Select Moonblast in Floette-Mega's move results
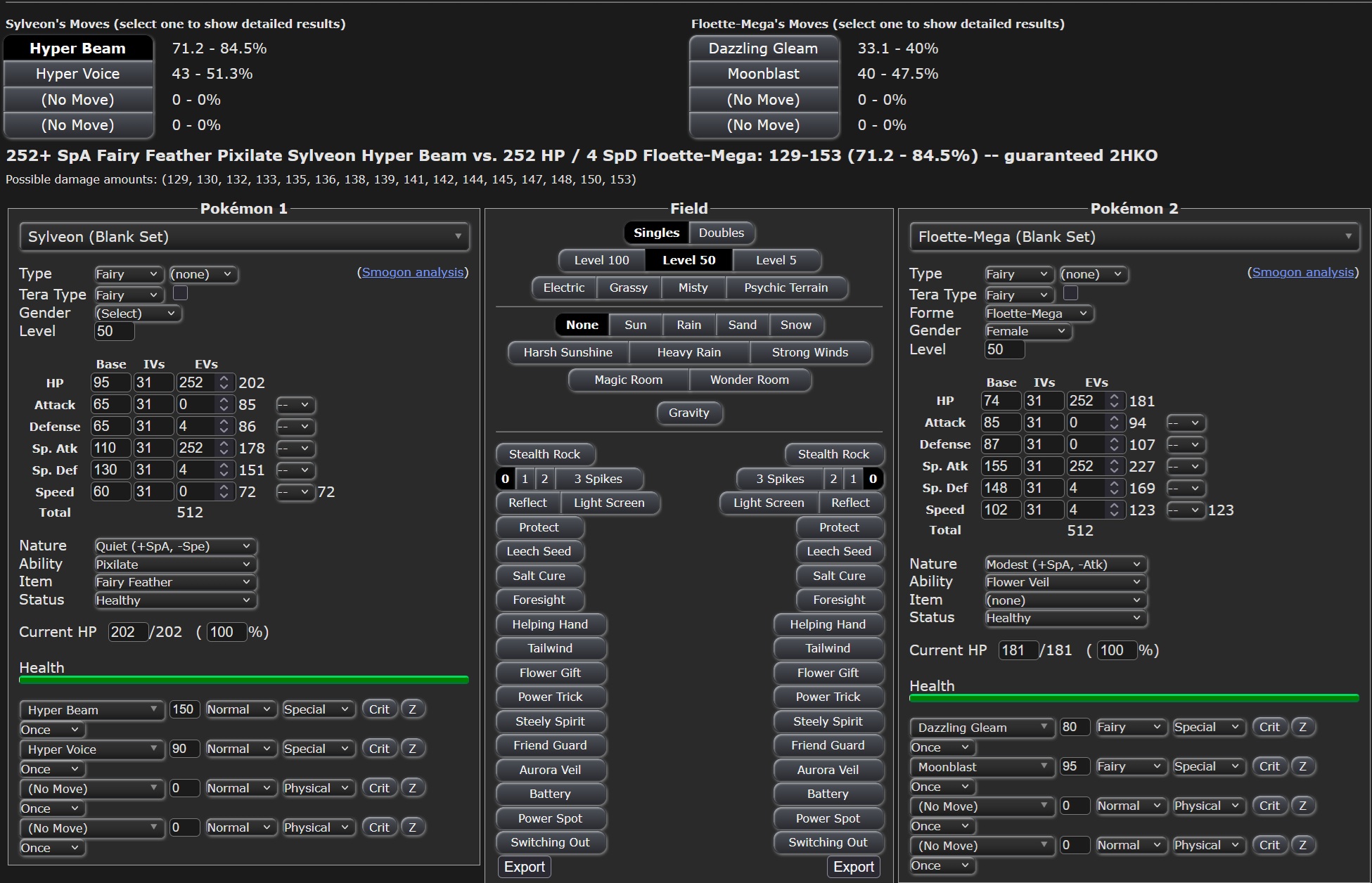This screenshot has height=883, width=1372. [763, 74]
